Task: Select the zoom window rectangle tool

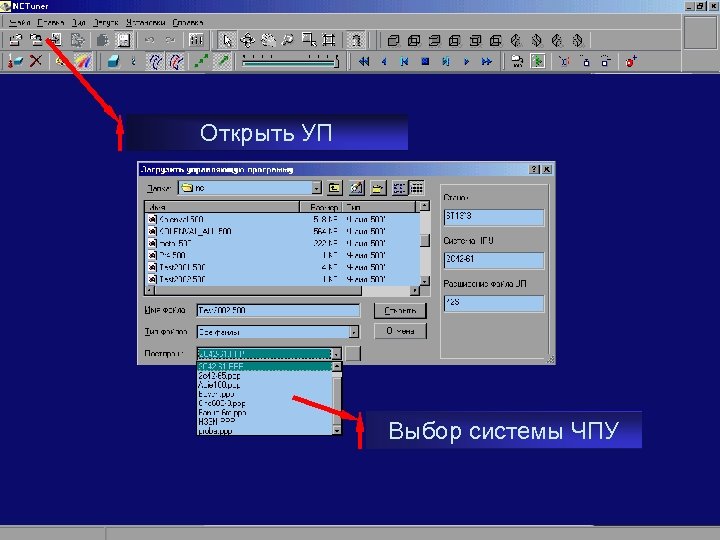Action: click(309, 40)
